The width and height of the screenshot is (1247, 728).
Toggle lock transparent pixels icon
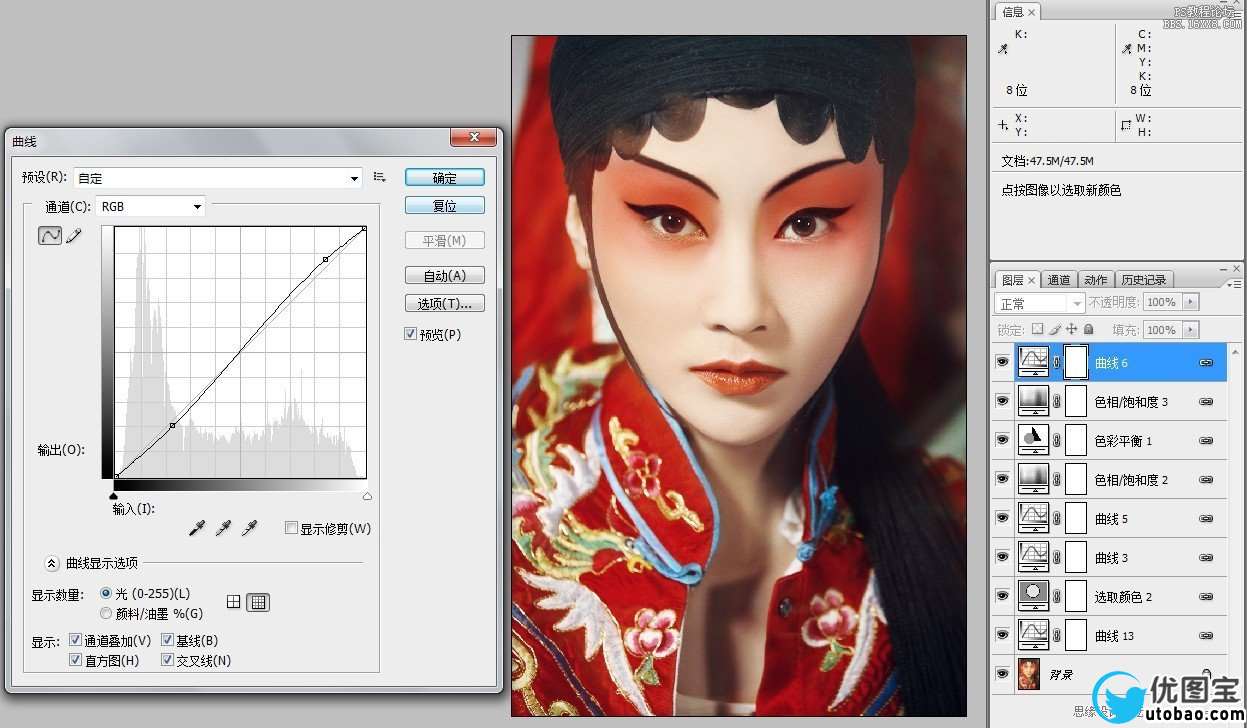click(1037, 329)
